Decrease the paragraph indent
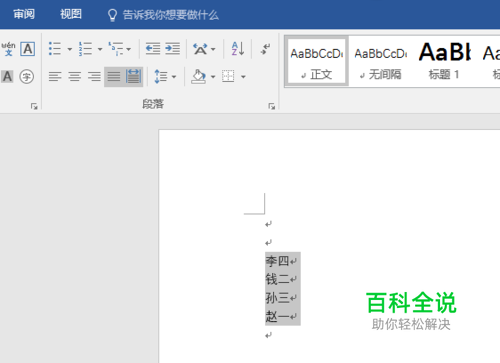This screenshot has width=500, height=363. (x=153, y=49)
